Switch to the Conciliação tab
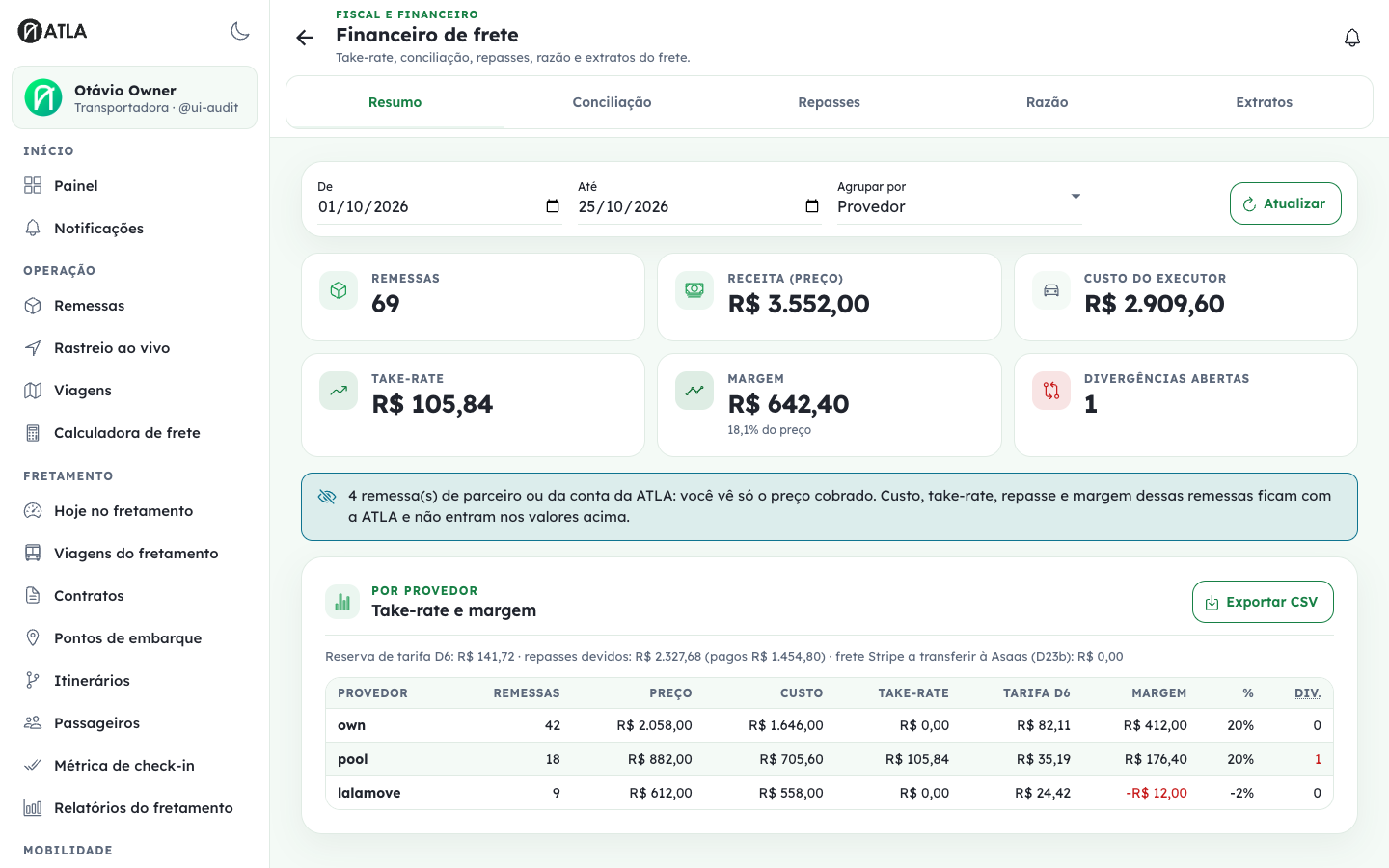 pos(613,102)
